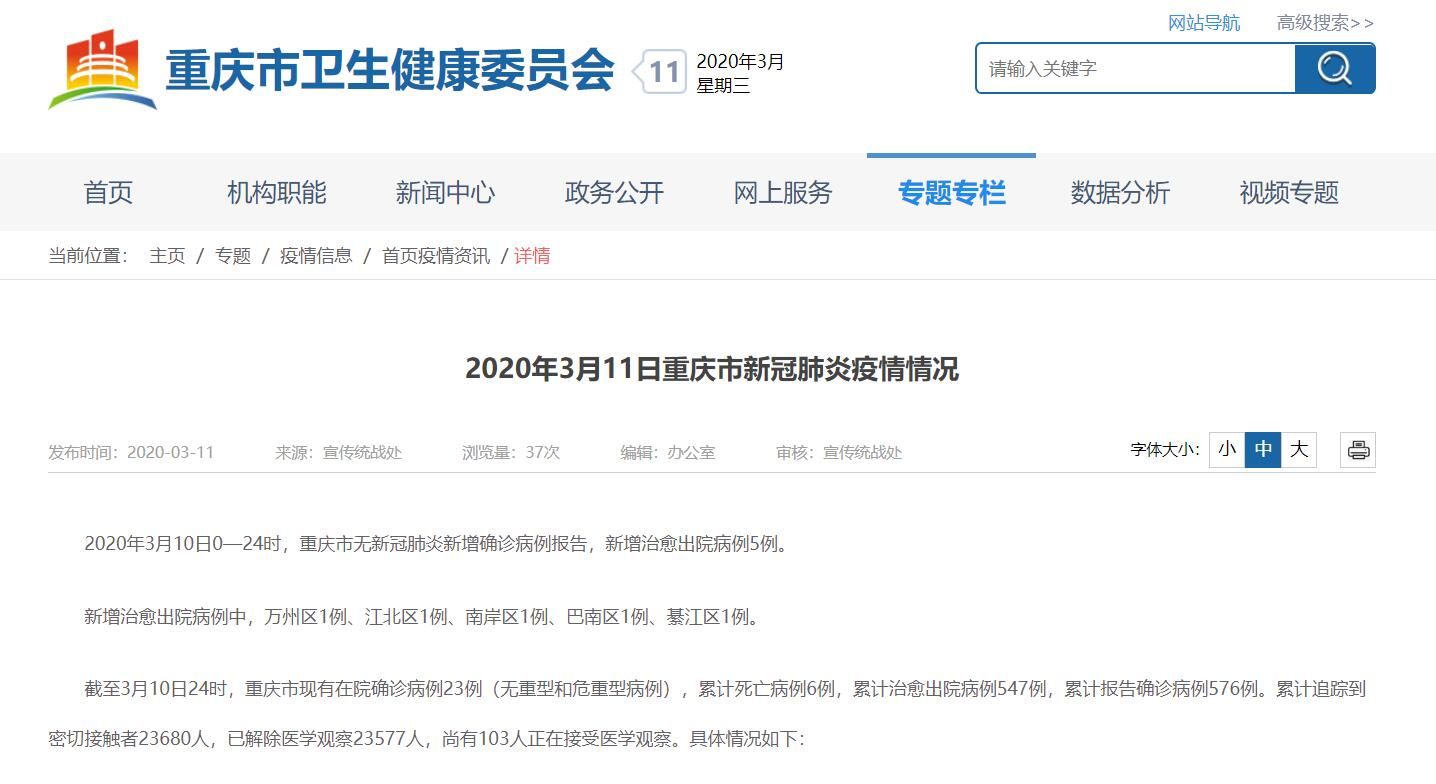Screen dimensions: 1436x784
Task: Click the magnifying glass search icon
Action: pyautogui.click(x=1334, y=69)
